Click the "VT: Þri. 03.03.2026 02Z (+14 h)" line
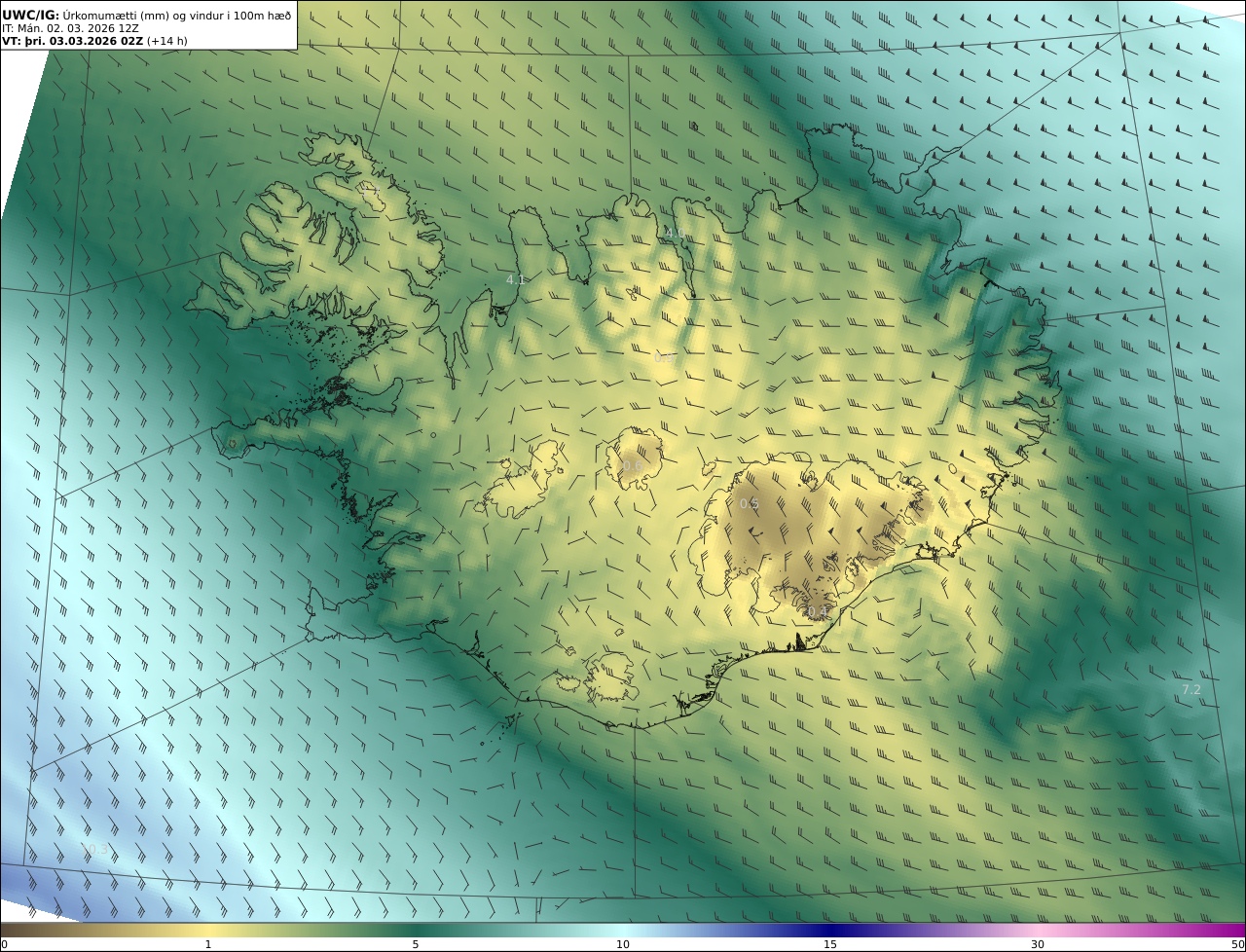 click(94, 41)
